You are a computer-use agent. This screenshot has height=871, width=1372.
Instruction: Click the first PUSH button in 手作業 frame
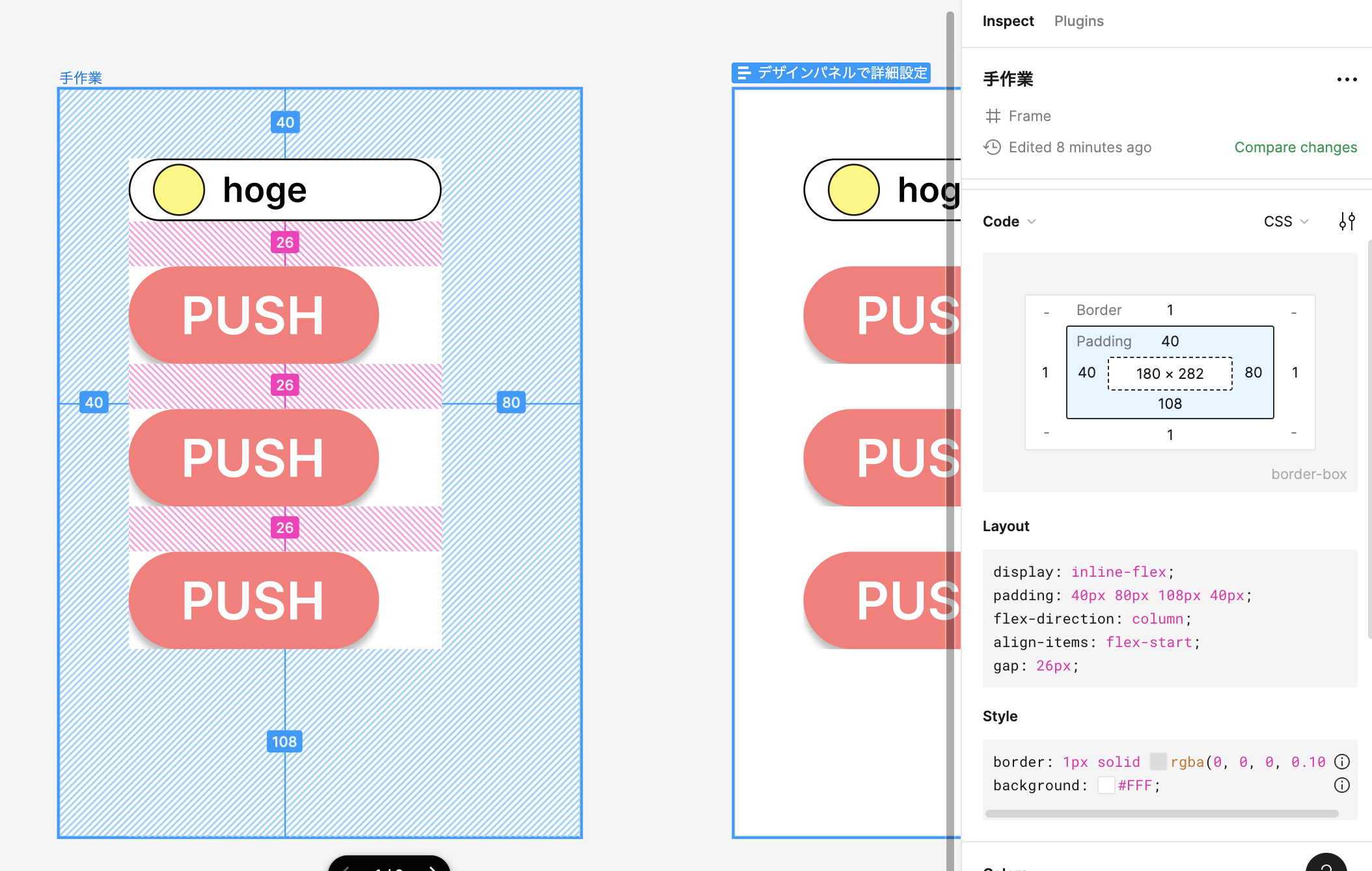tap(253, 315)
